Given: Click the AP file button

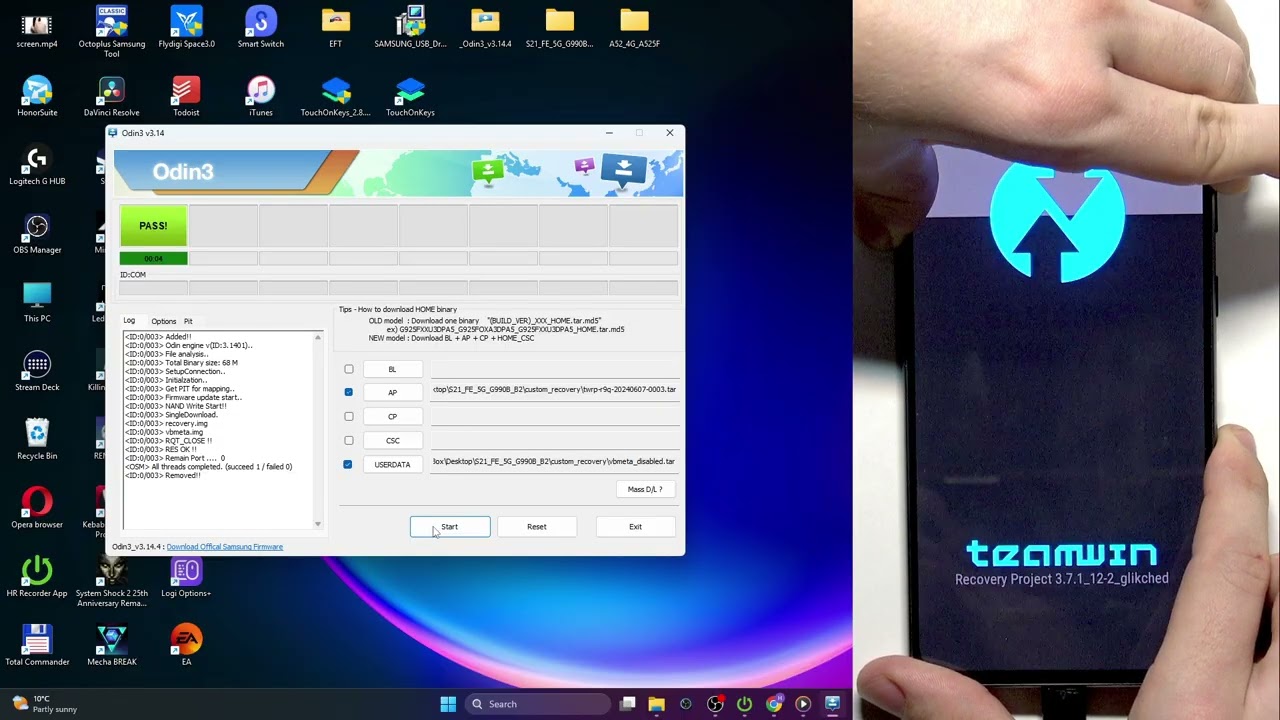Looking at the screenshot, I should pos(392,392).
